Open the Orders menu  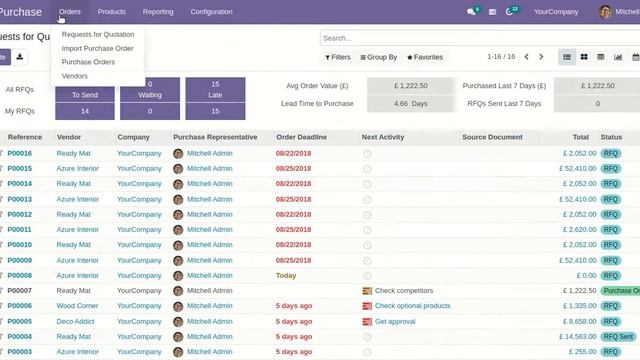point(70,12)
